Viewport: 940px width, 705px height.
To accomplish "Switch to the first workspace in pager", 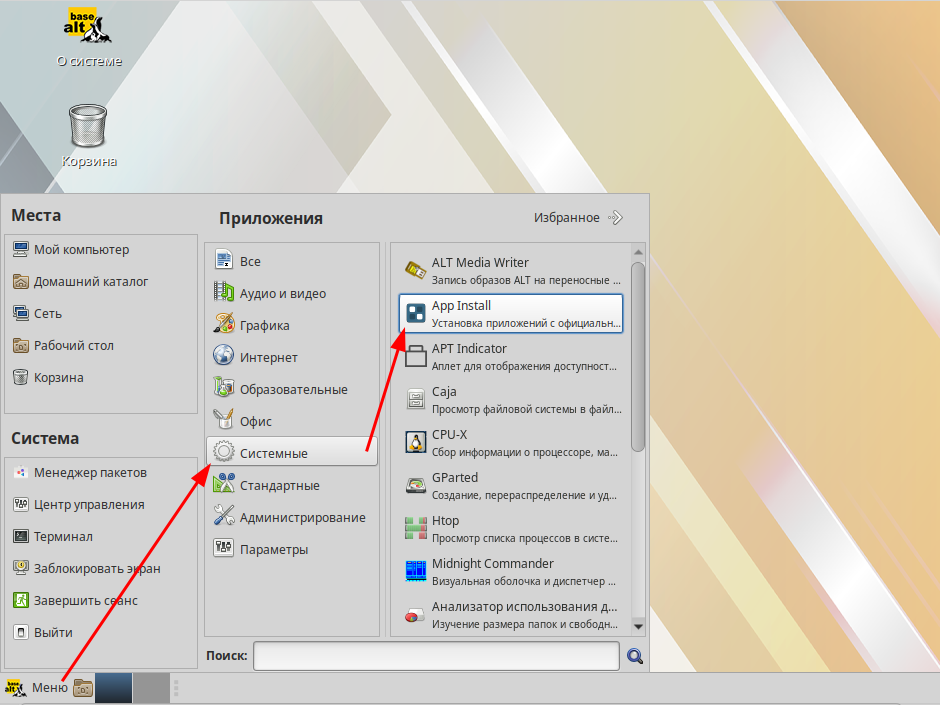I will pyautogui.click(x=113, y=688).
